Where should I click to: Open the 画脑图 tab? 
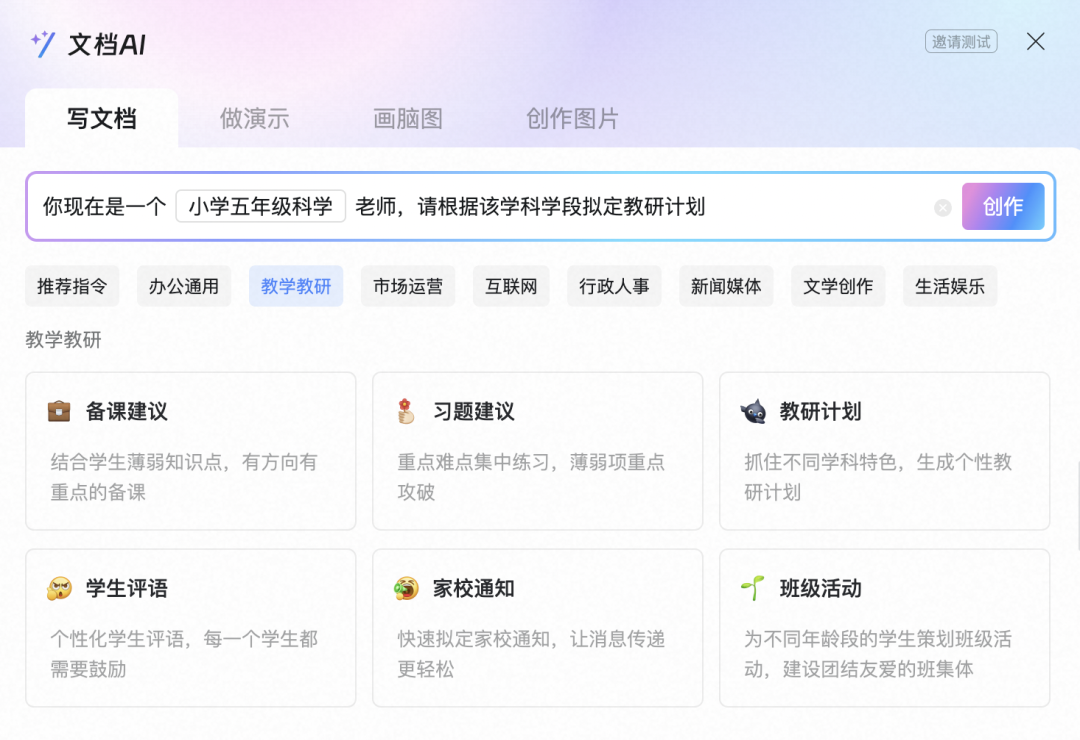[x=408, y=119]
